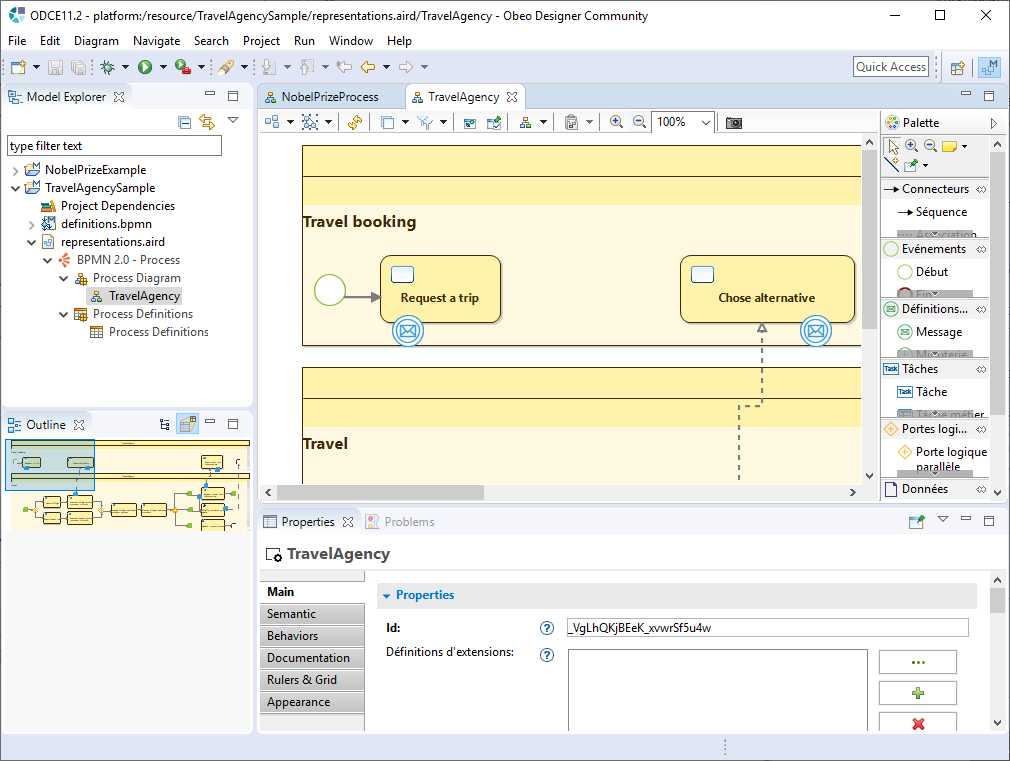Click the Zoom In diagram toolbar icon

coord(616,122)
